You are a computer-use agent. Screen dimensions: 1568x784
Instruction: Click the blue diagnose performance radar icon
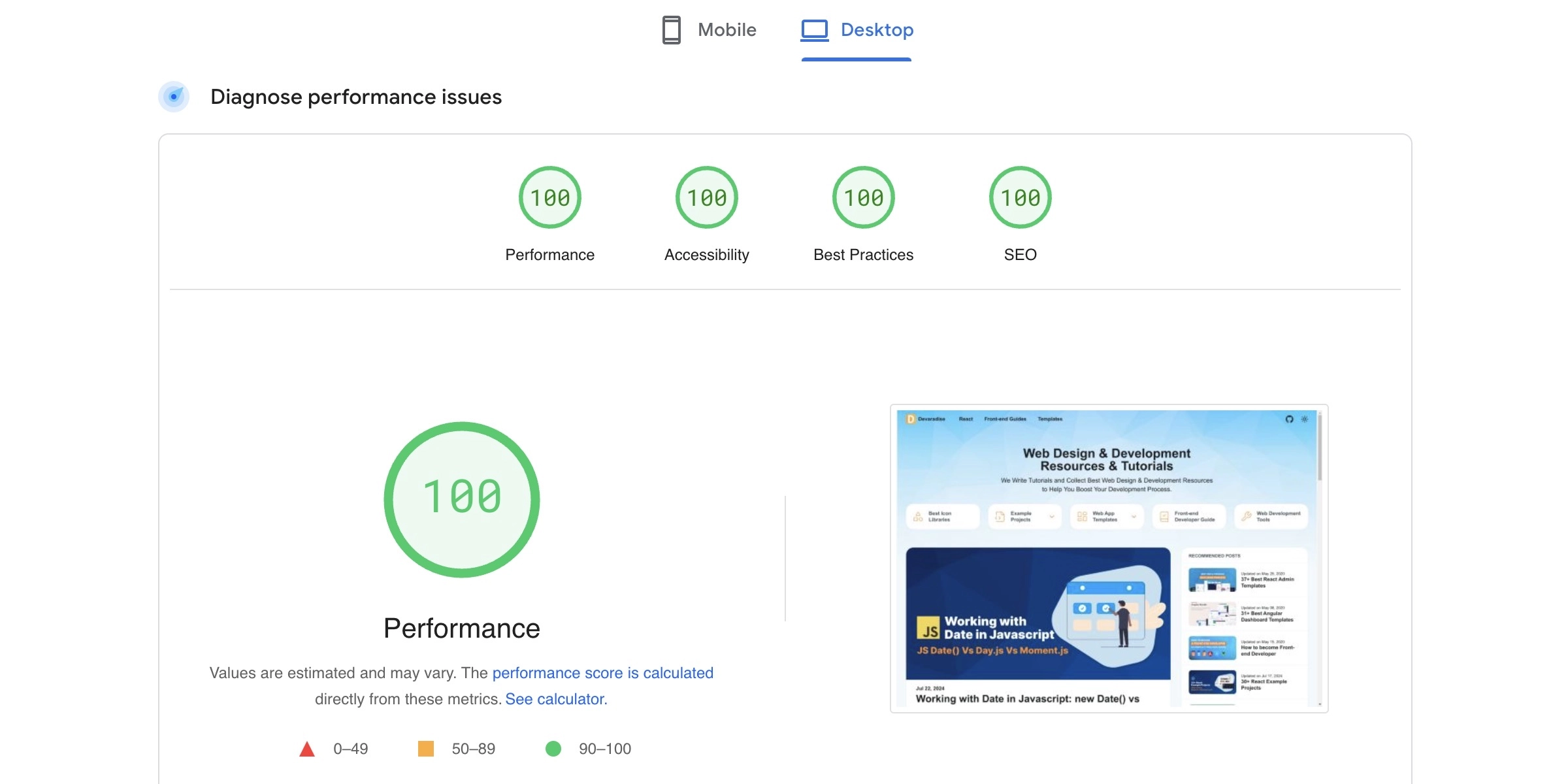174,97
